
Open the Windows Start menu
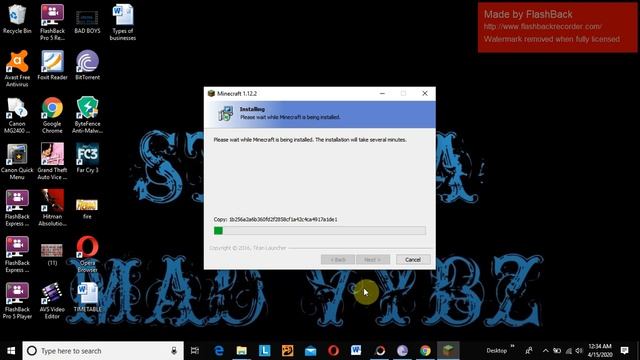(x=11, y=351)
